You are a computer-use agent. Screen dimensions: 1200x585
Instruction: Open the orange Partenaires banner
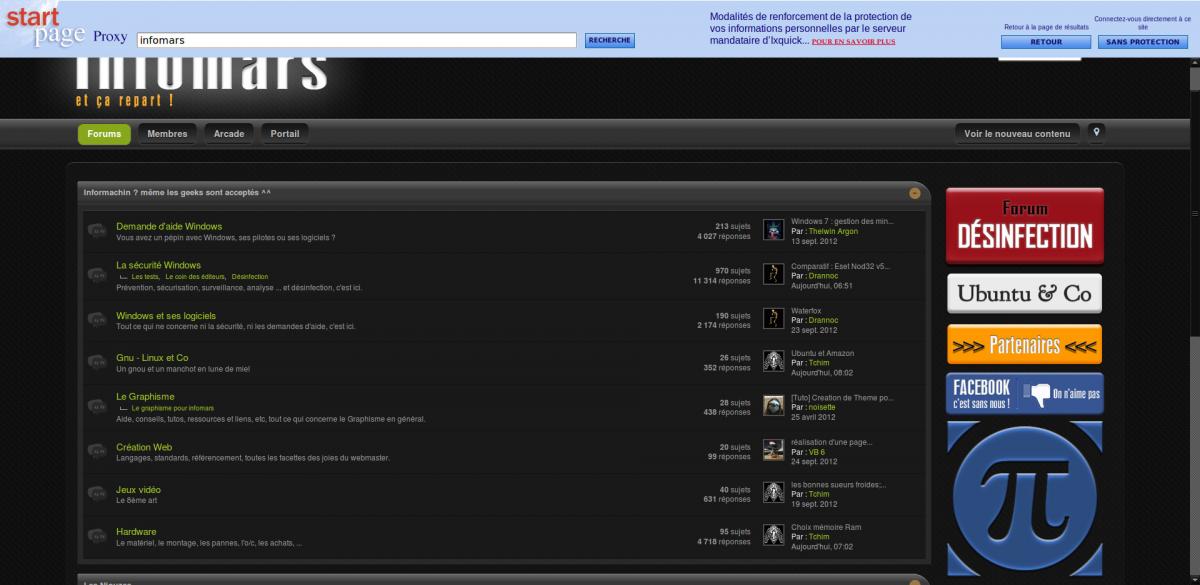1024,345
